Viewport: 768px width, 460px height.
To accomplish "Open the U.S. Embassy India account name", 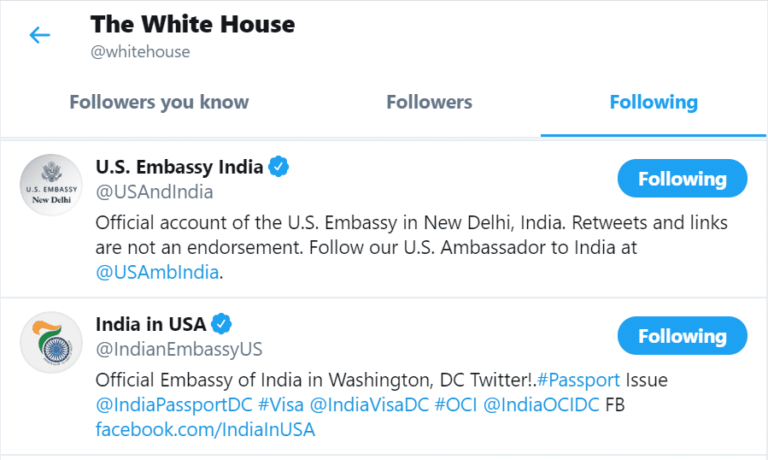I will 179,167.
